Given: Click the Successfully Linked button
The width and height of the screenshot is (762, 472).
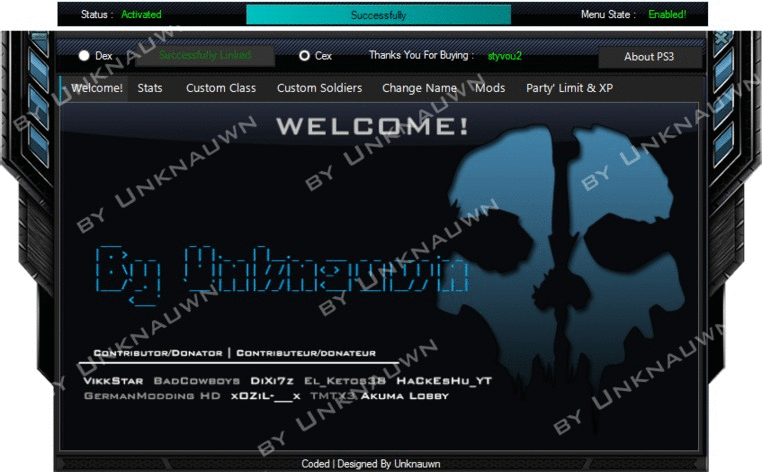Looking at the screenshot, I should point(205,55).
